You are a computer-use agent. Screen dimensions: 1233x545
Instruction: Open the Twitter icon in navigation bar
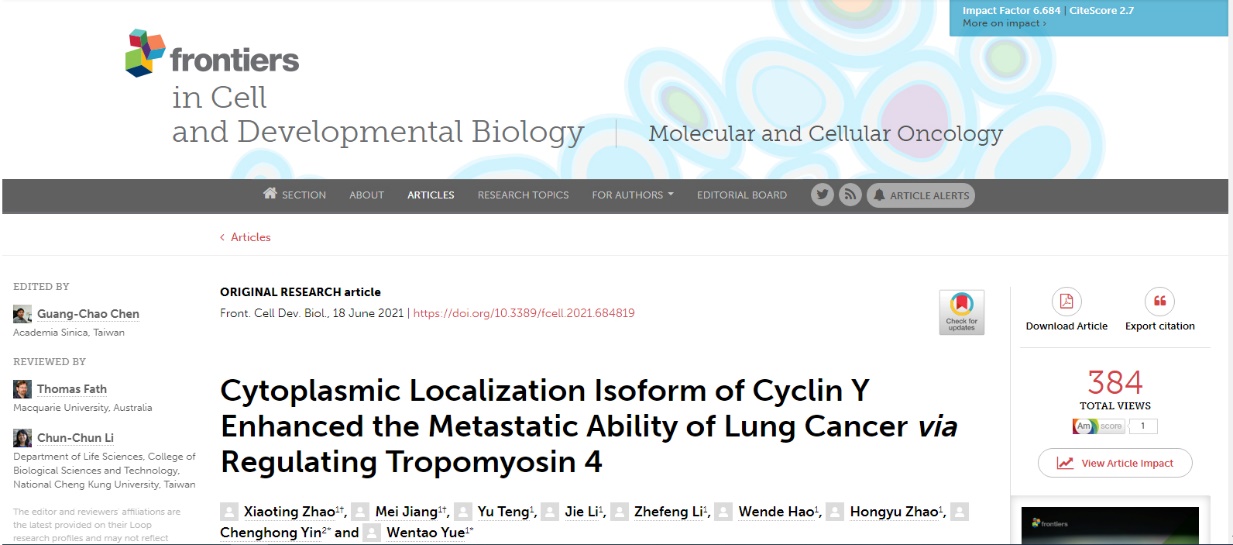[x=823, y=195]
